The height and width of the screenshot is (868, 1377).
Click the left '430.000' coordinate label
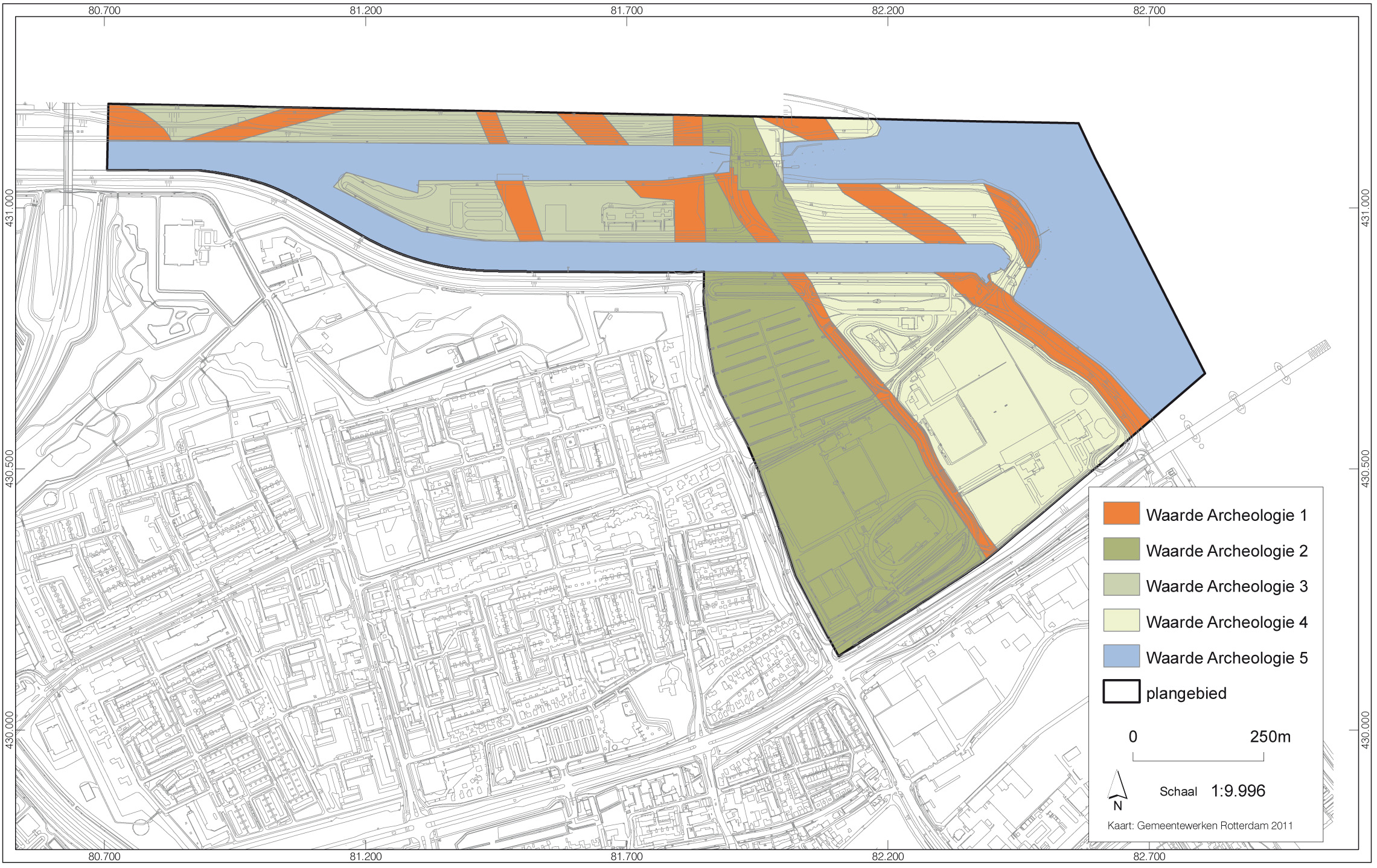coord(9,730)
